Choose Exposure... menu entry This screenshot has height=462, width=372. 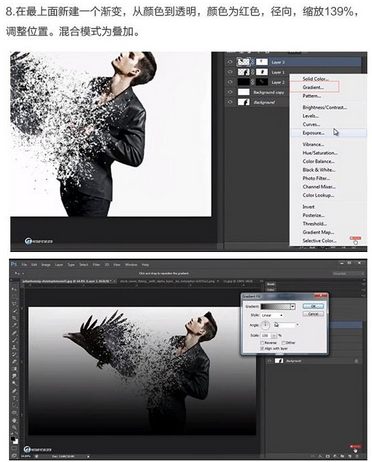313,133
